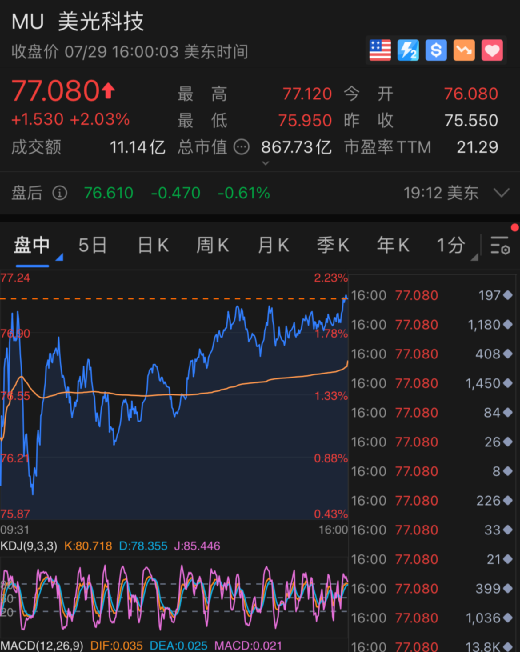Tap the KDJ oscillator sub-chart
This screenshot has height=652, width=520.
174,597
